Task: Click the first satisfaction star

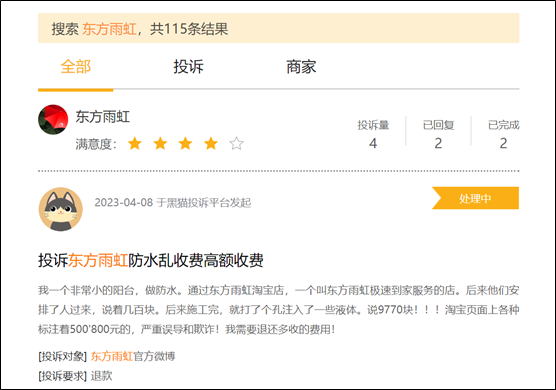Action: point(135,144)
